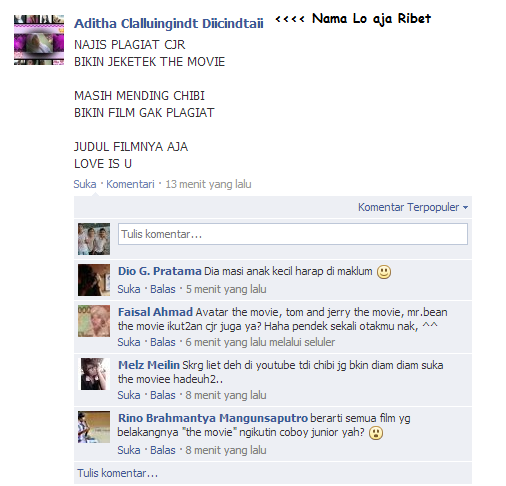506x486 pixels.
Task: Click Dio G. Pratama's avatar thumbnail
Action: [94, 280]
